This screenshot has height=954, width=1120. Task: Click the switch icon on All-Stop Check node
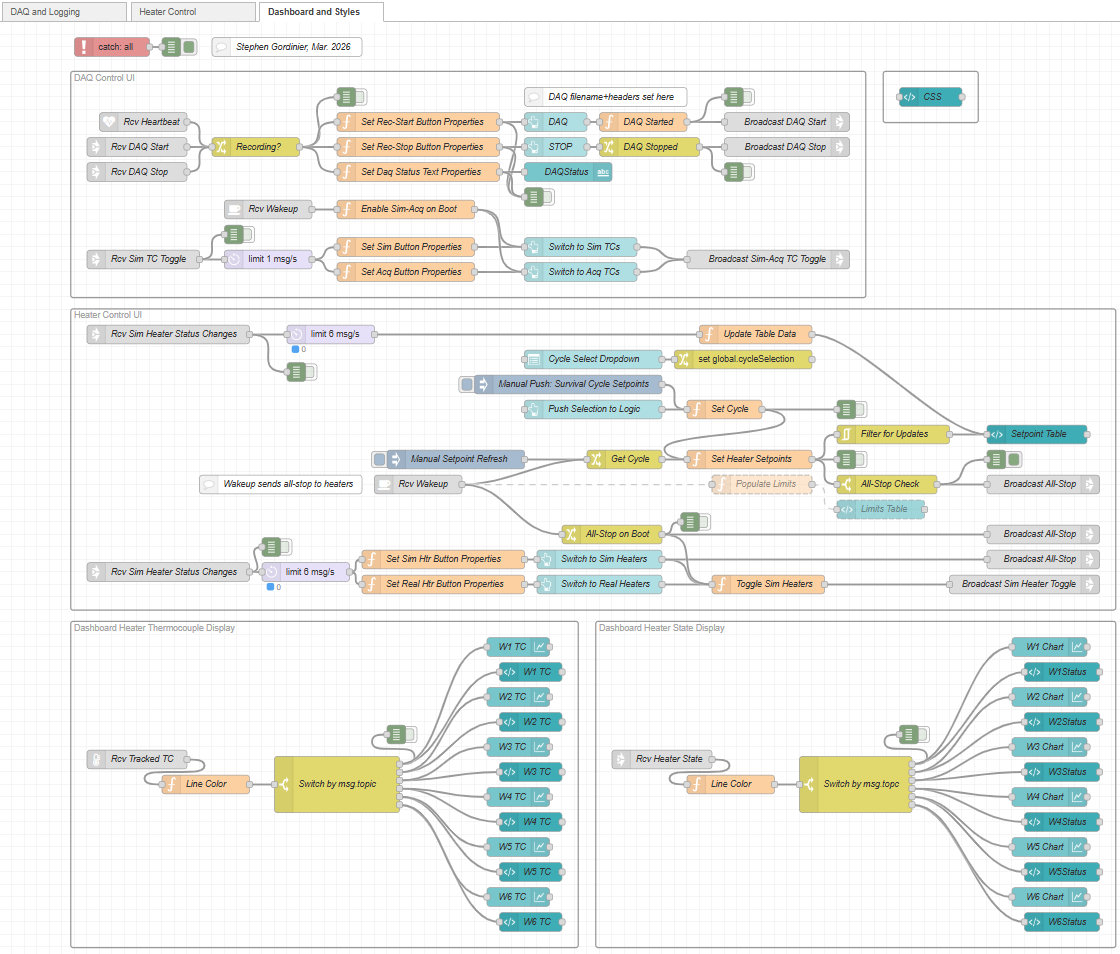[x=846, y=484]
